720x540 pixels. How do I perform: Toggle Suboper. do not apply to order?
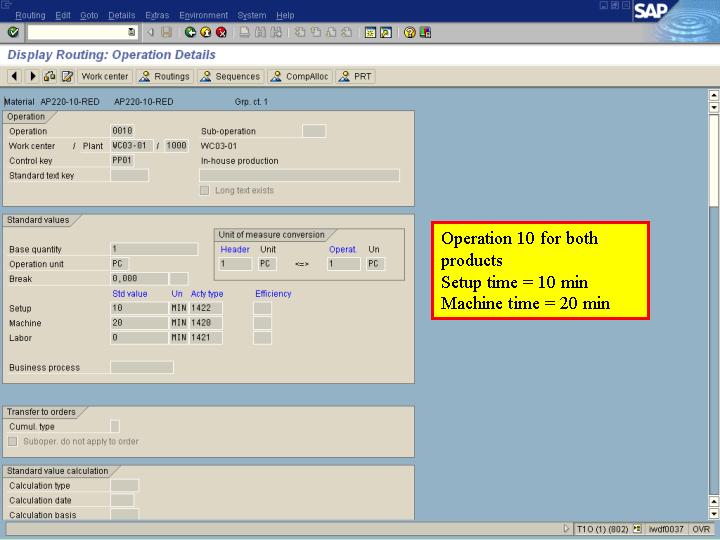tap(13, 441)
